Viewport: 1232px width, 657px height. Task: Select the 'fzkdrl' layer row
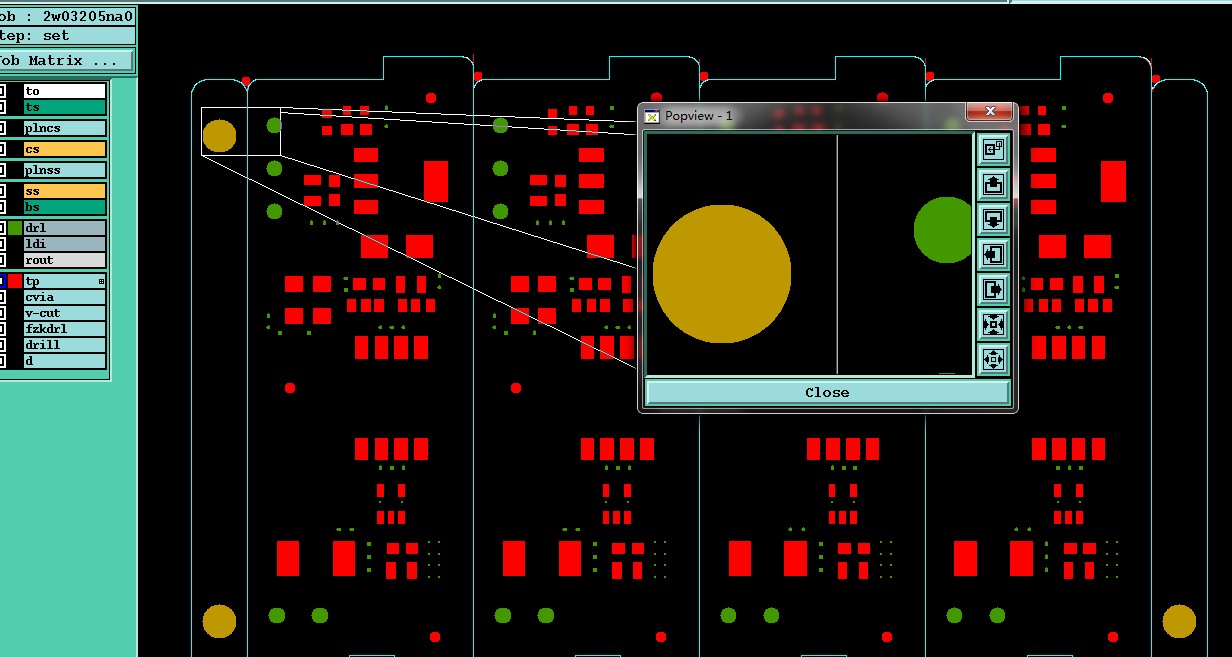click(x=64, y=329)
